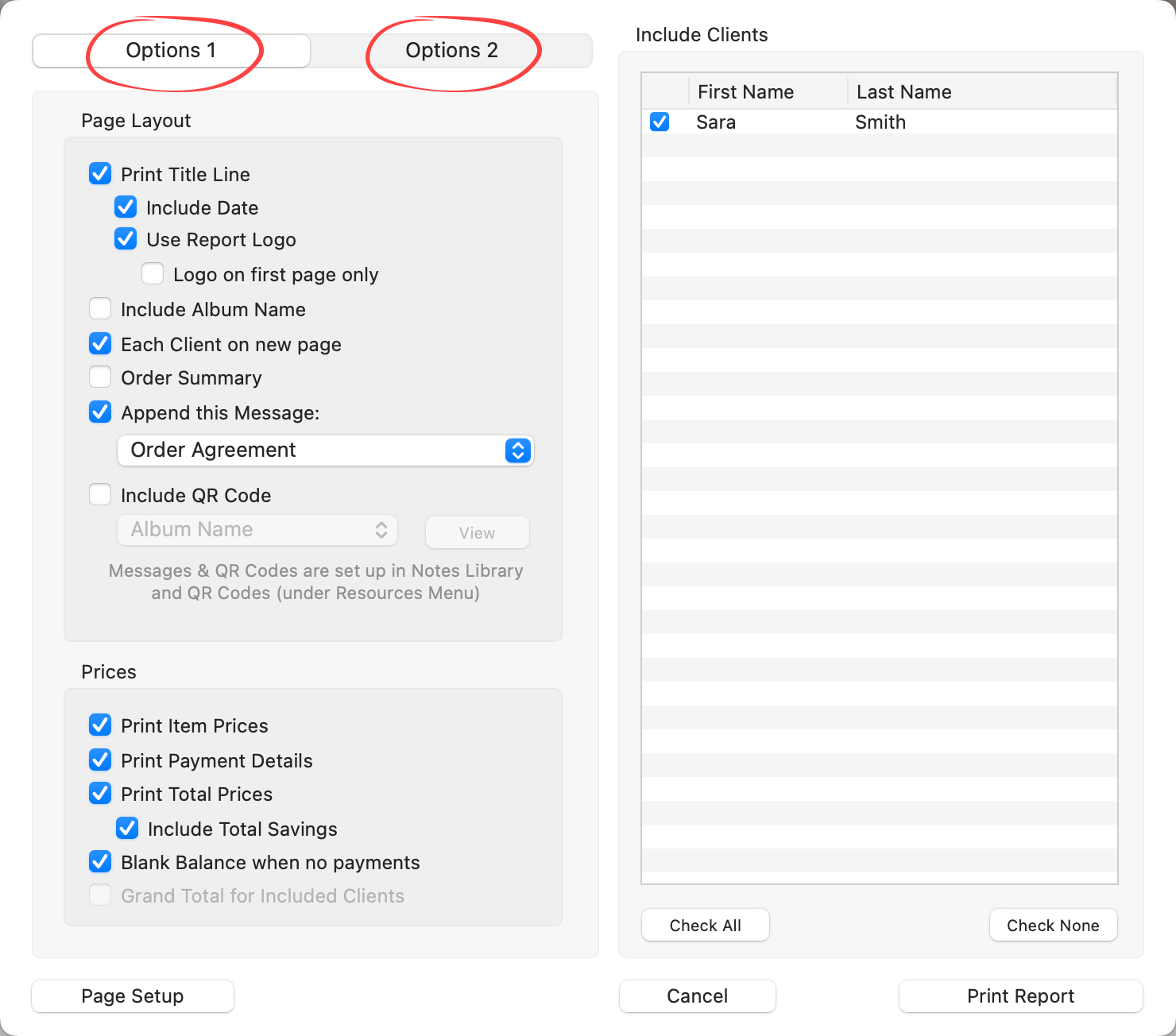Toggle Print Payment Details checkbox
This screenshot has width=1176, height=1036.
(x=100, y=760)
